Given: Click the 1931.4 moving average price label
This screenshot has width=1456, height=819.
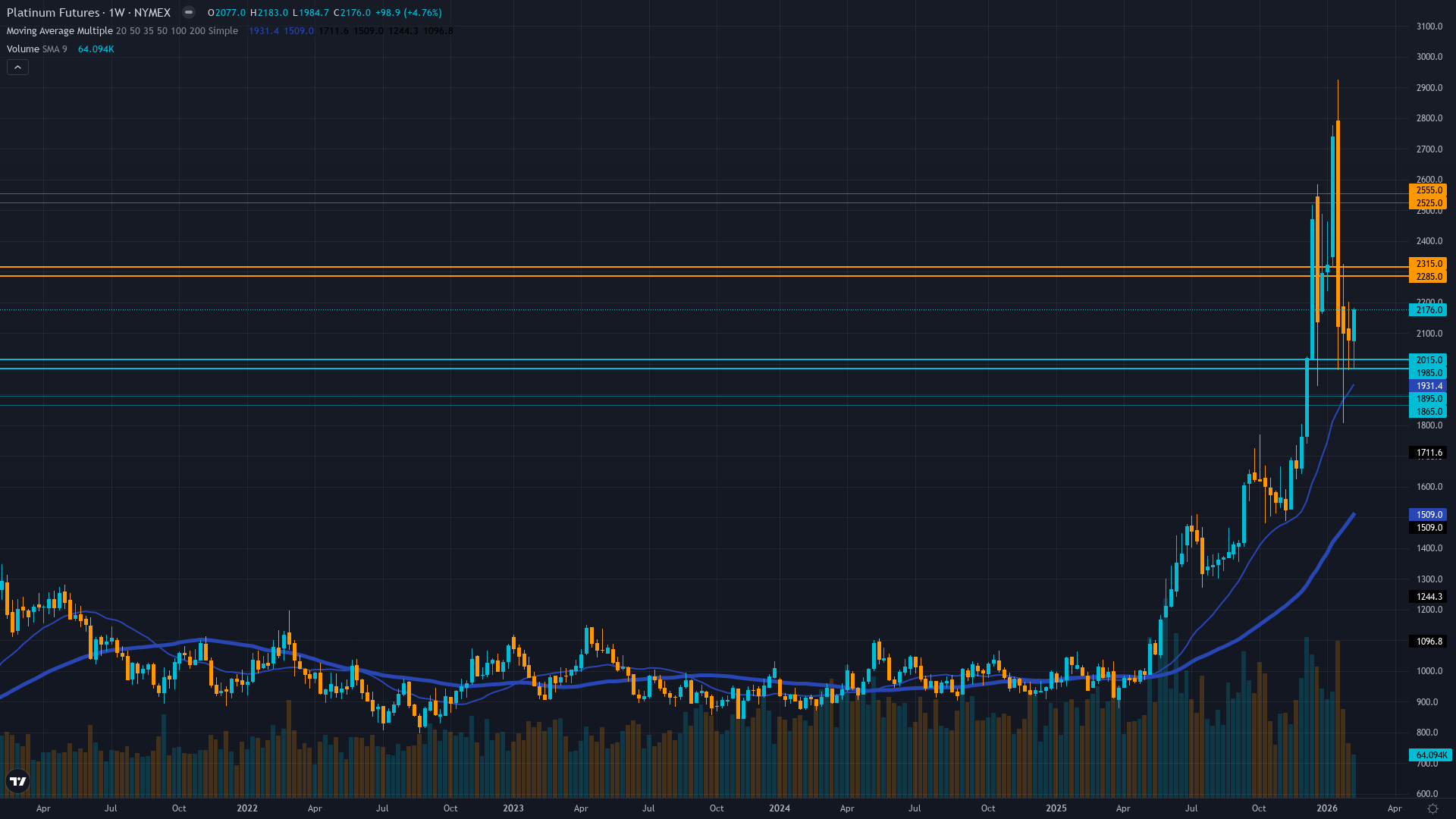Looking at the screenshot, I should point(1428,386).
